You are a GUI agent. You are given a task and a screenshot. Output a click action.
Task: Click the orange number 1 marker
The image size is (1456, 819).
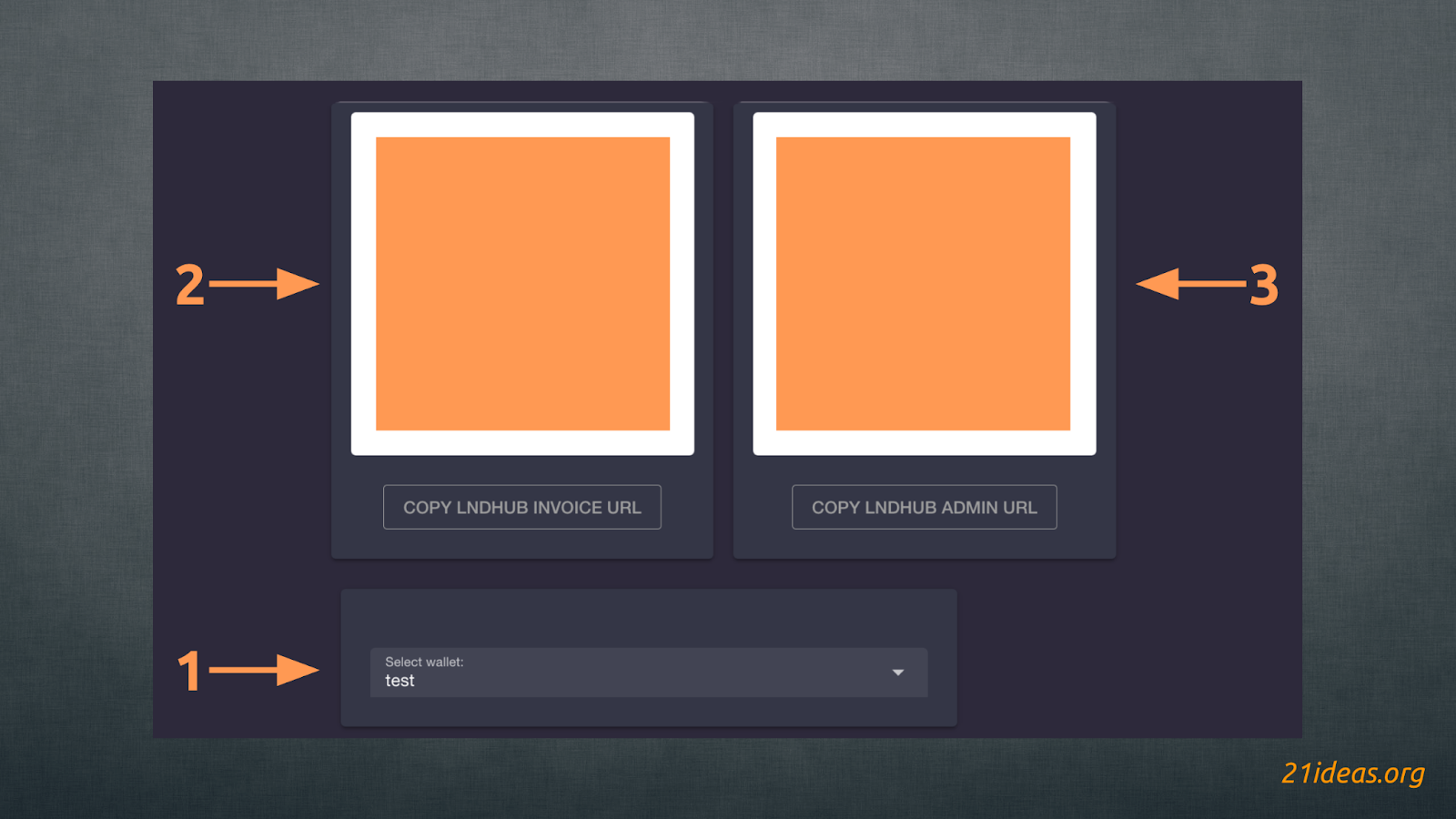click(188, 672)
